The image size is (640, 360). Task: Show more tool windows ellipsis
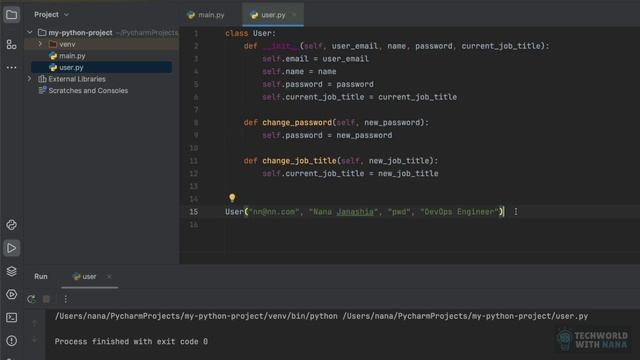[x=11, y=67]
